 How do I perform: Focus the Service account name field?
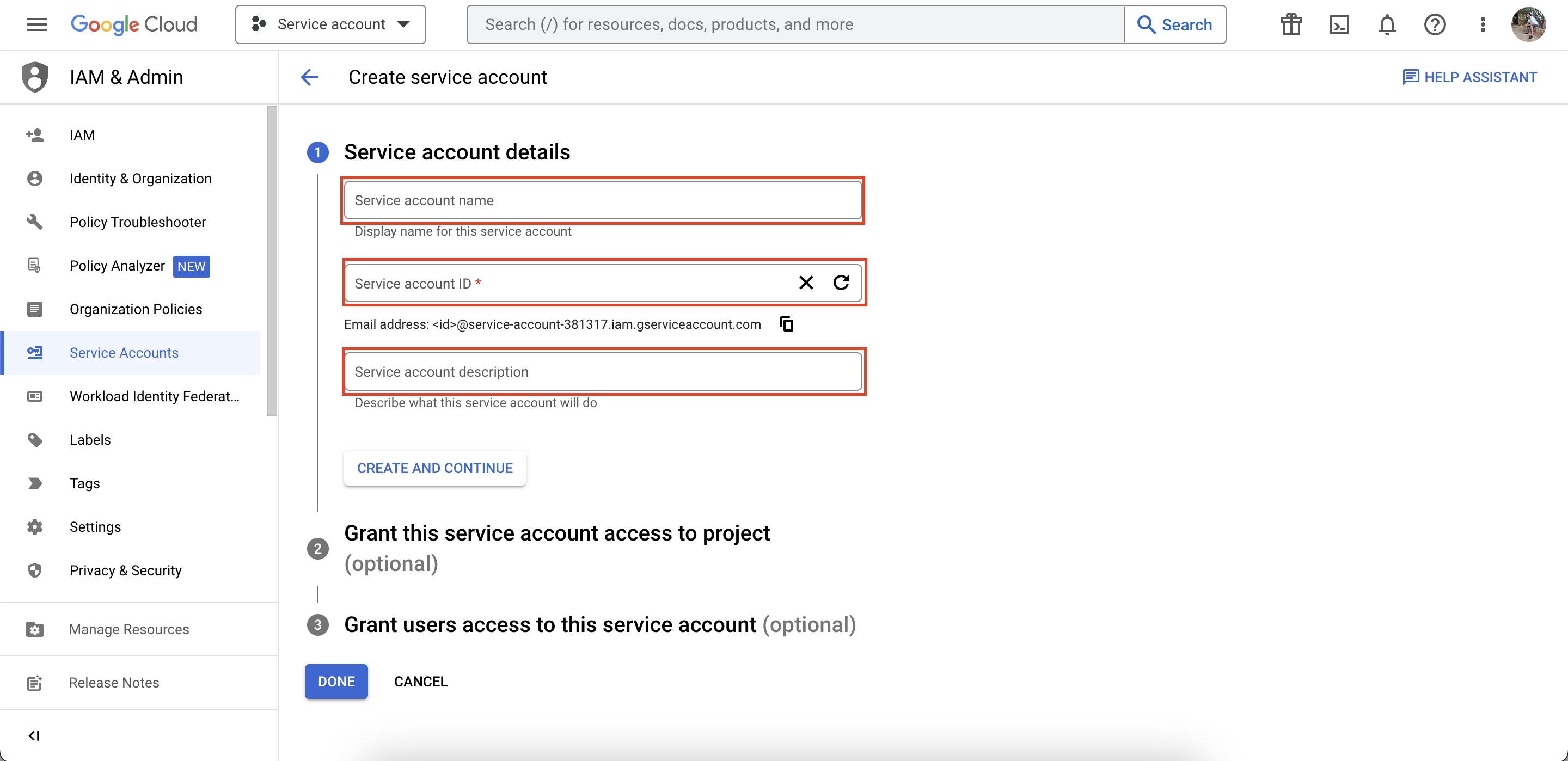click(x=603, y=200)
